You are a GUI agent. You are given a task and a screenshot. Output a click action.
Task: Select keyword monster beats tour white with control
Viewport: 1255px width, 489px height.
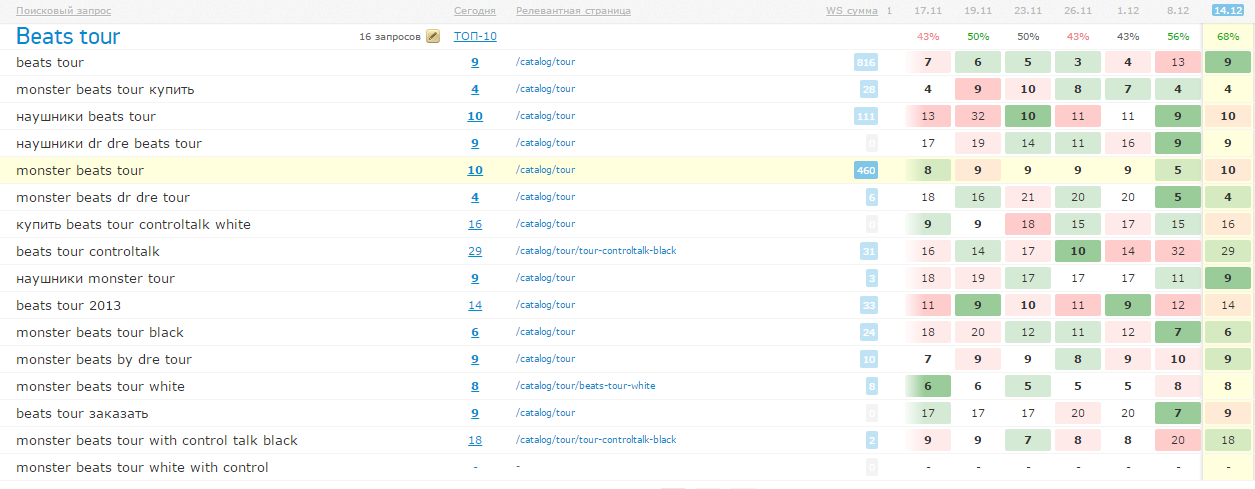(x=142, y=467)
